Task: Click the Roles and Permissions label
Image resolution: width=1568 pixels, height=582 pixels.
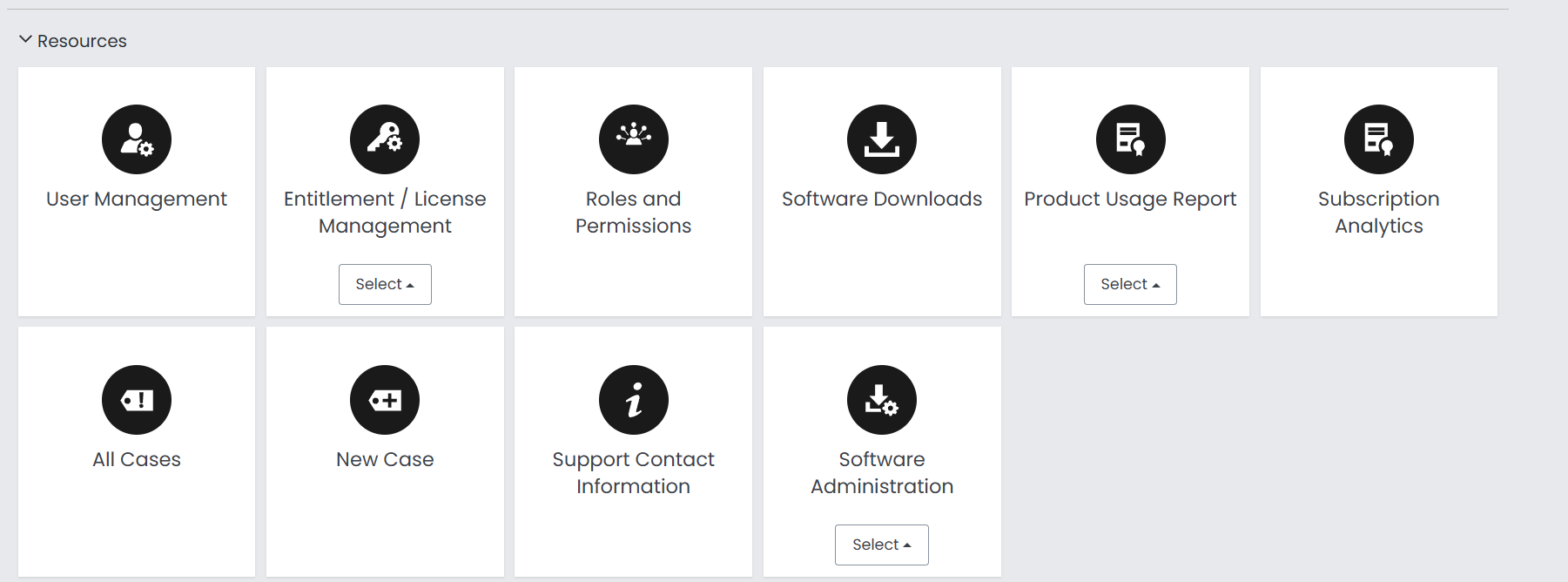Action: (633, 213)
